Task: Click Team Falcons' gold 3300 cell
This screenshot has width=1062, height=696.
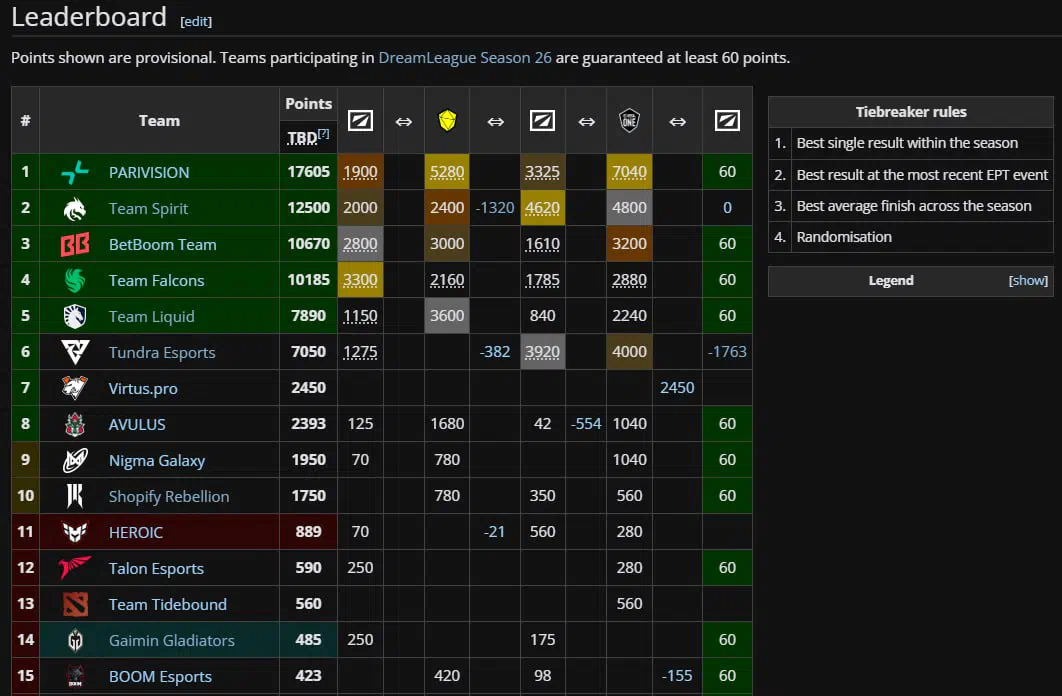Action: coord(360,280)
